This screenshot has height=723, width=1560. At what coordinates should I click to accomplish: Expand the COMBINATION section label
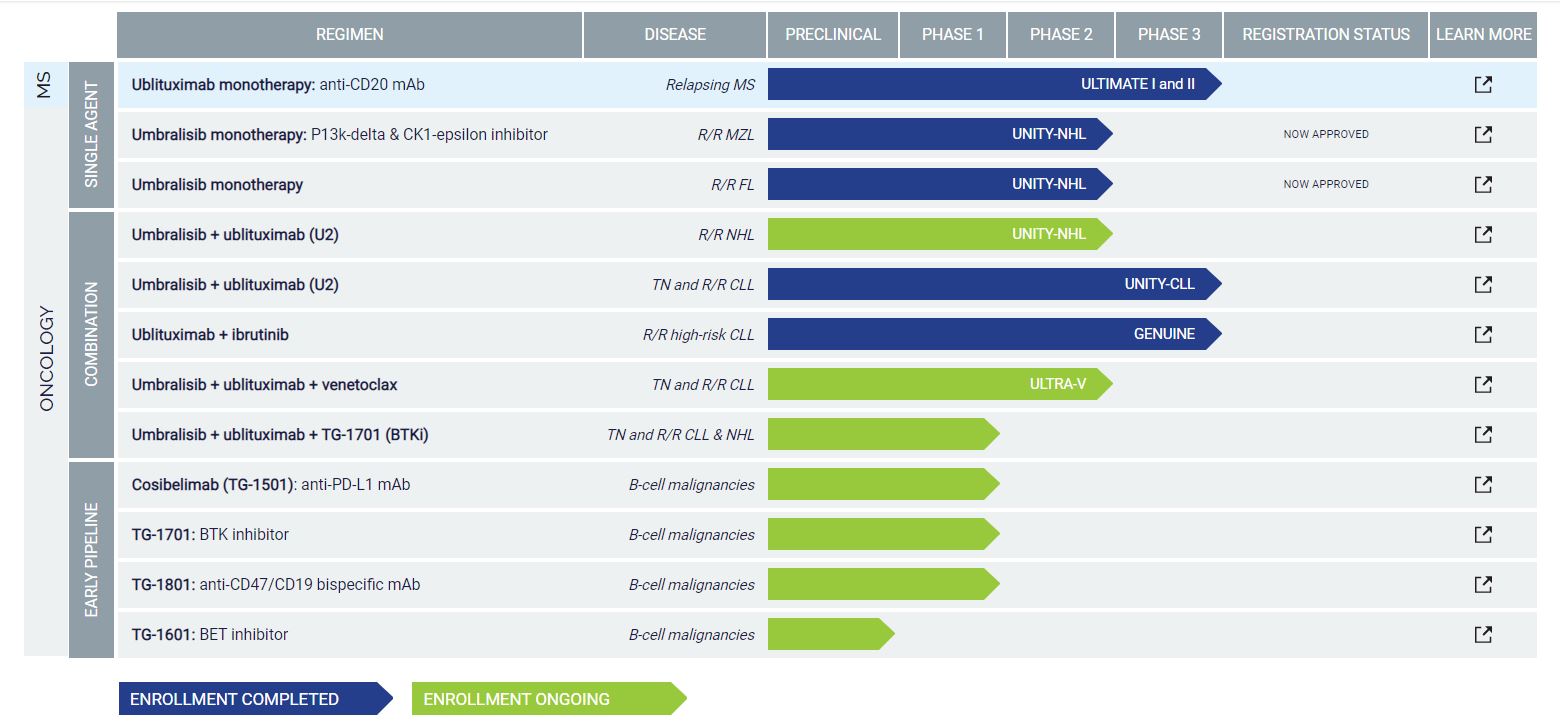pos(91,334)
